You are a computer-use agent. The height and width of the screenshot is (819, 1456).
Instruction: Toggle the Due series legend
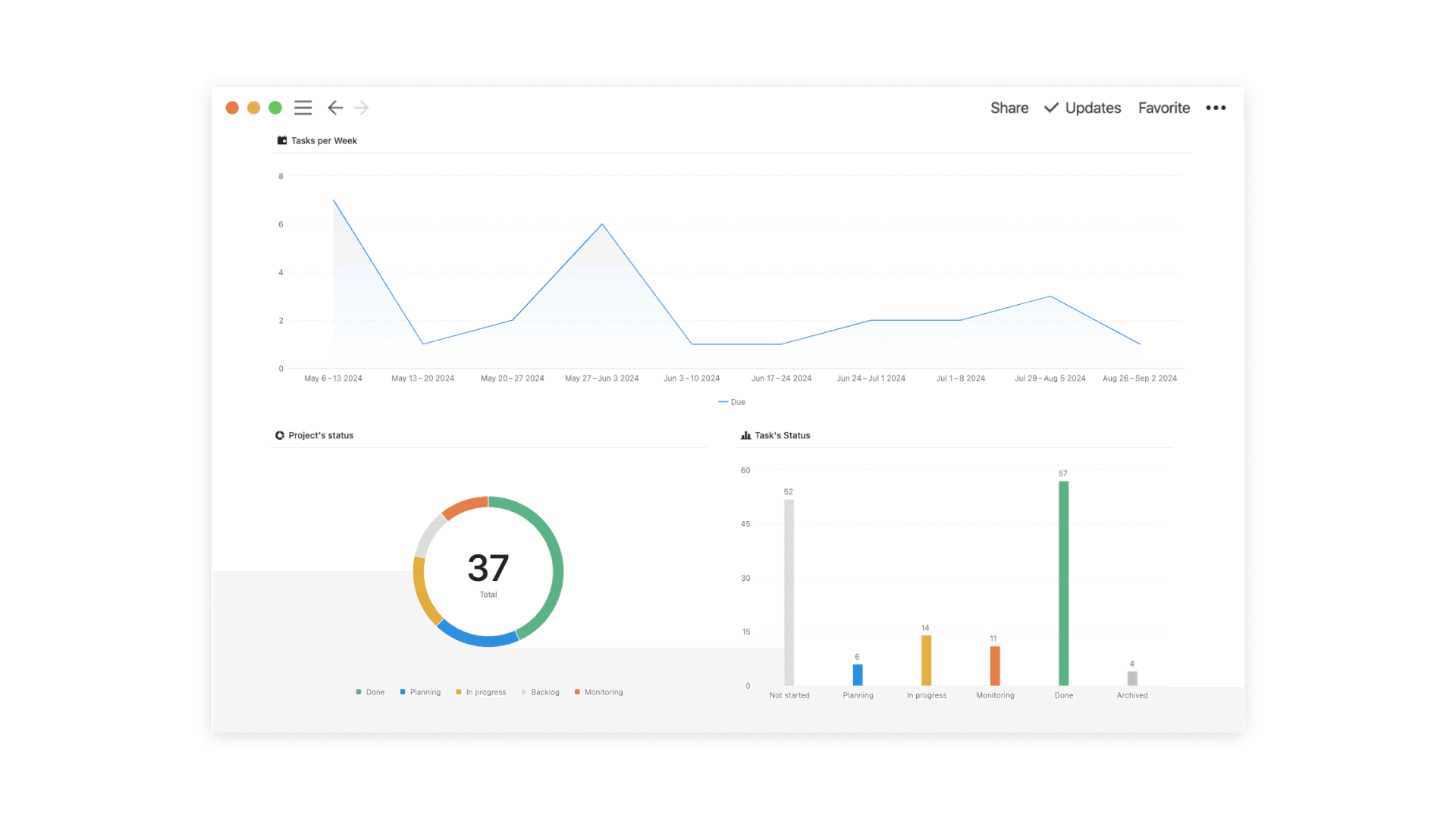pyautogui.click(x=732, y=402)
